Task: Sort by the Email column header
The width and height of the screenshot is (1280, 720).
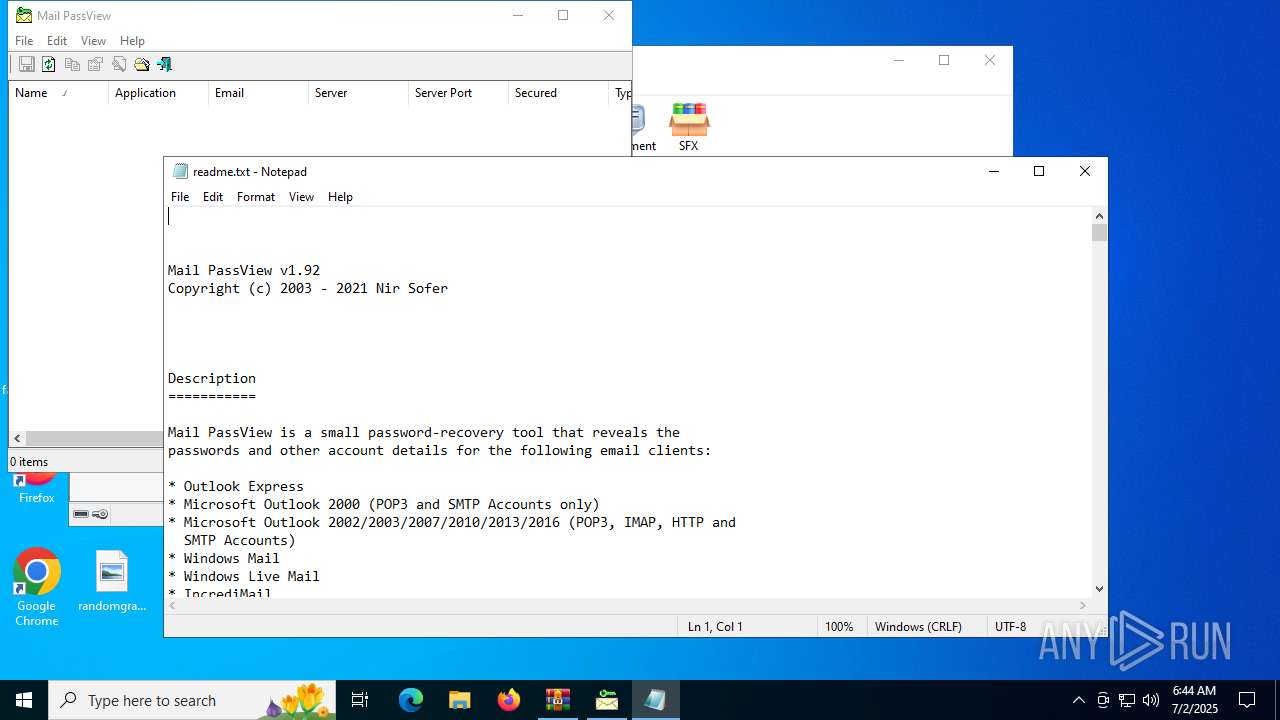Action: point(258,93)
